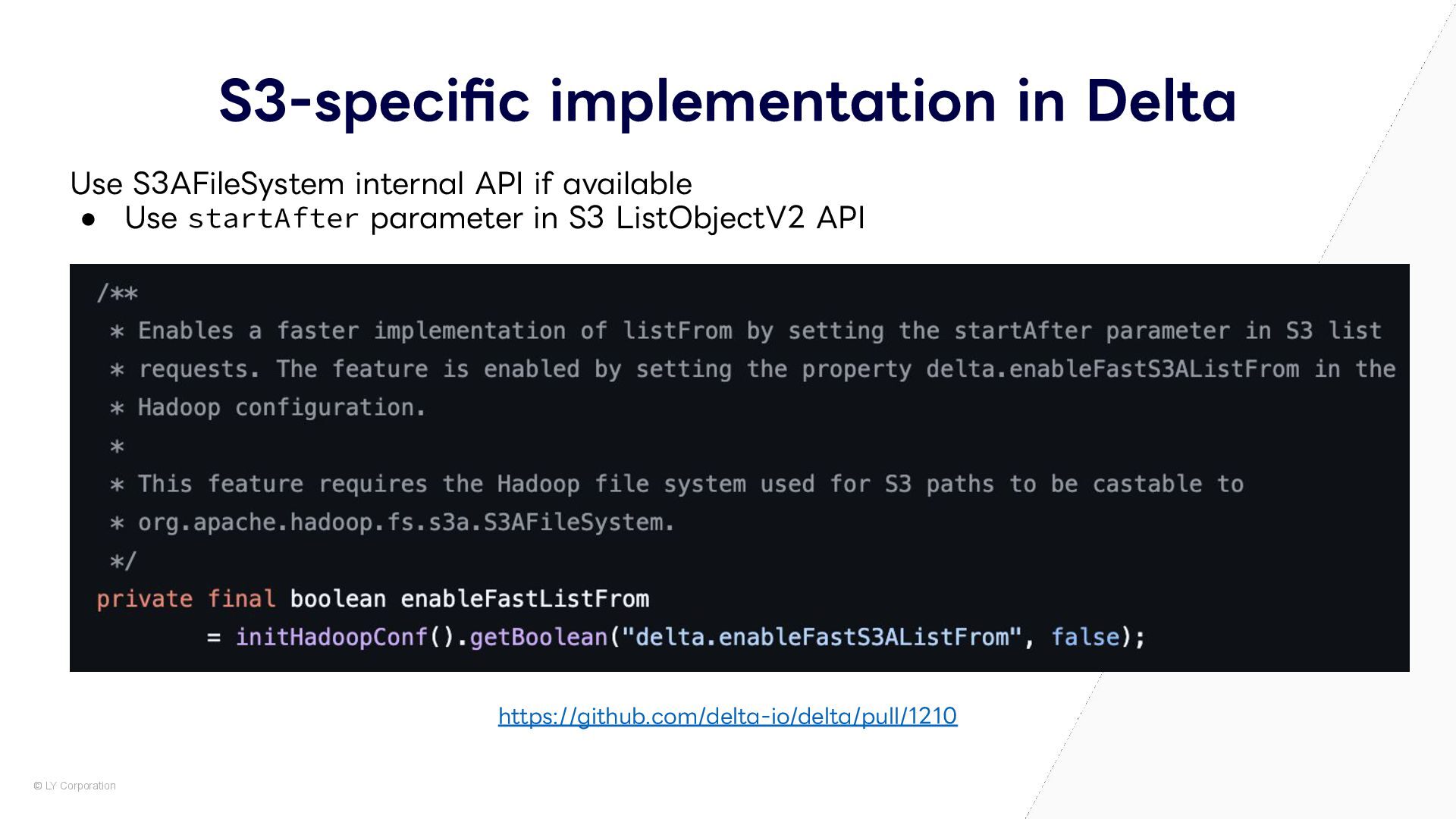Click the 'final' keyword in the code
Image resolution: width=1456 pixels, height=819 pixels.
click(241, 599)
